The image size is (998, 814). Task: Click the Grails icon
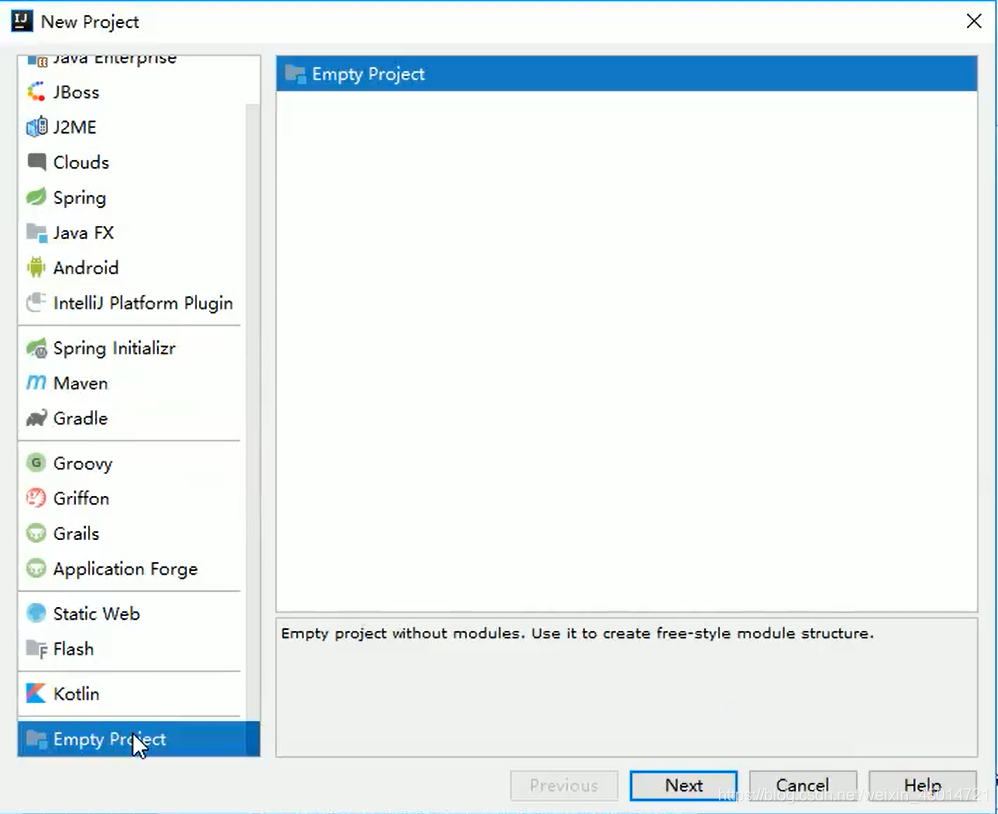coord(36,533)
